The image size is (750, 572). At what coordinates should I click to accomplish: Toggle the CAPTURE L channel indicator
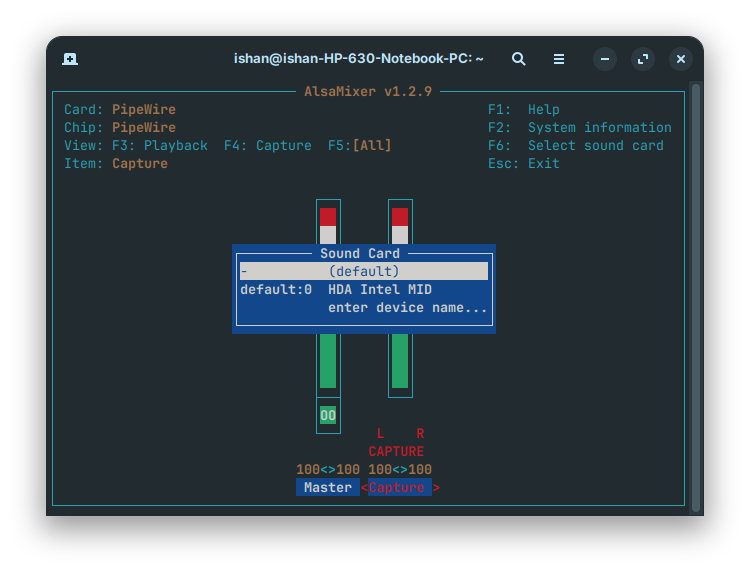[x=380, y=433]
